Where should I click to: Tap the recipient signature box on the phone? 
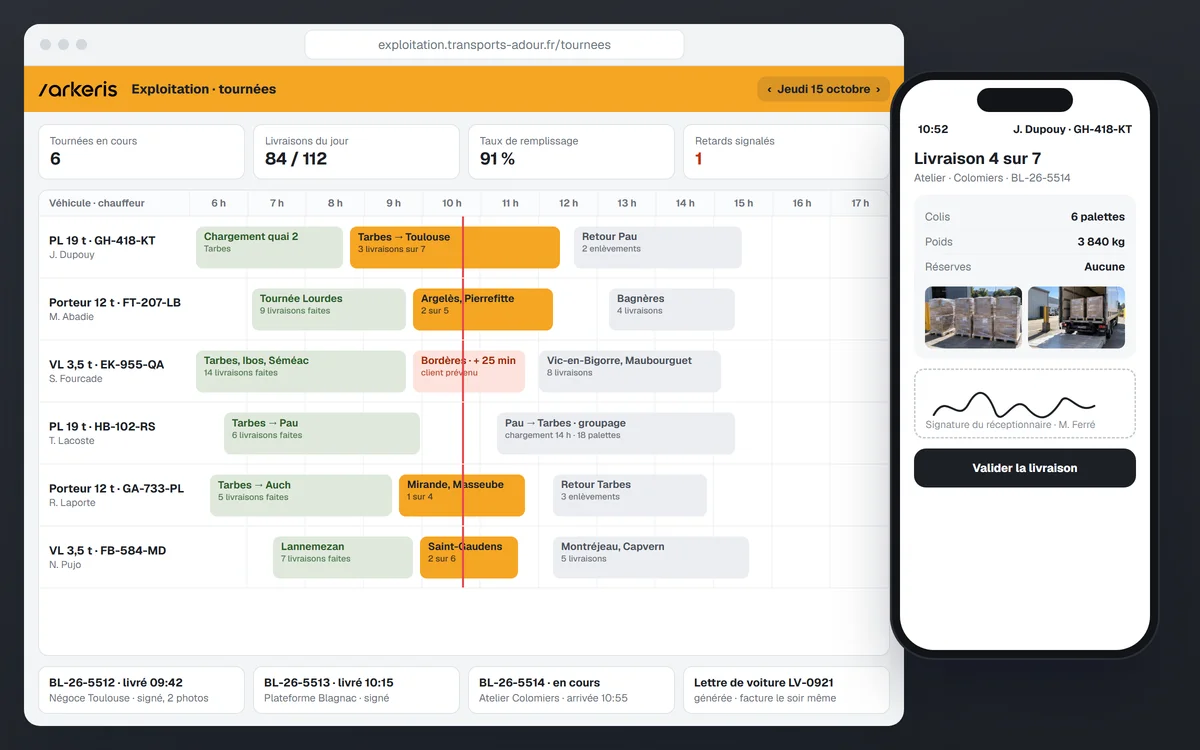click(1025, 404)
